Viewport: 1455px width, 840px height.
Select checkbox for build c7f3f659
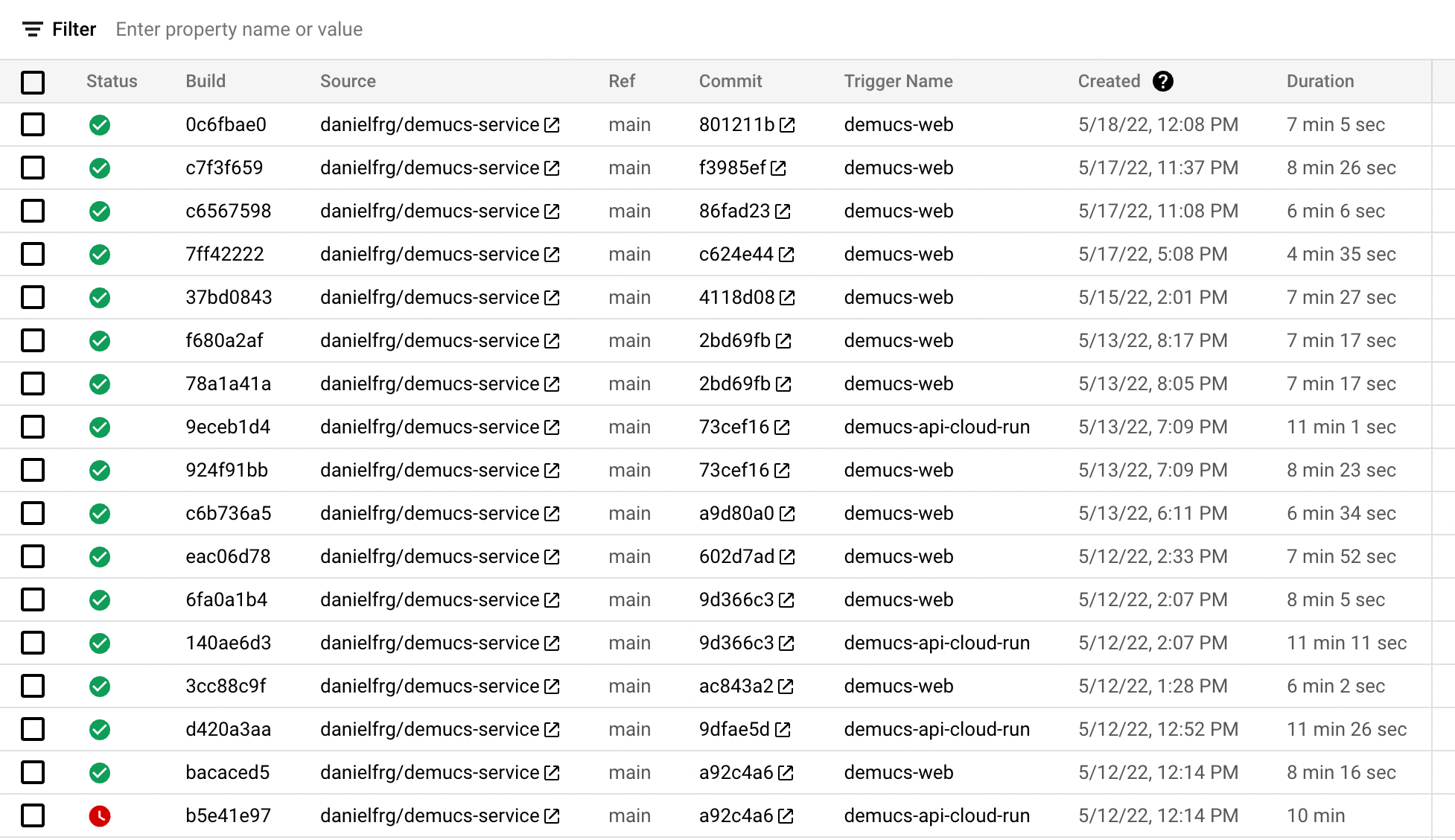33,168
